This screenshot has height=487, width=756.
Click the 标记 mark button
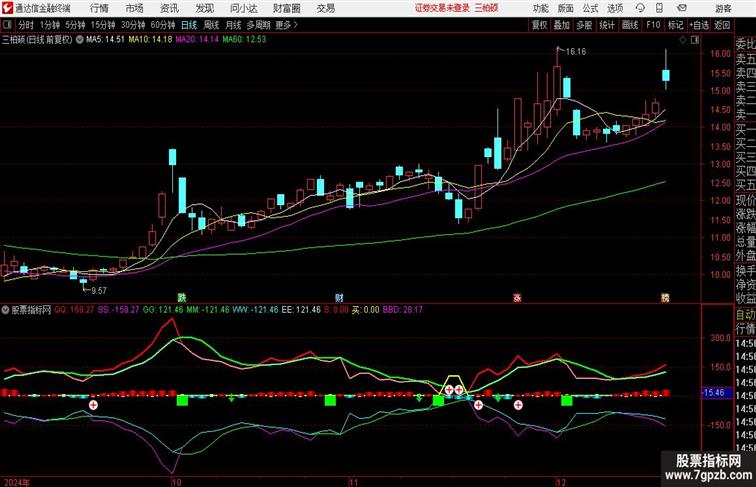[675, 25]
